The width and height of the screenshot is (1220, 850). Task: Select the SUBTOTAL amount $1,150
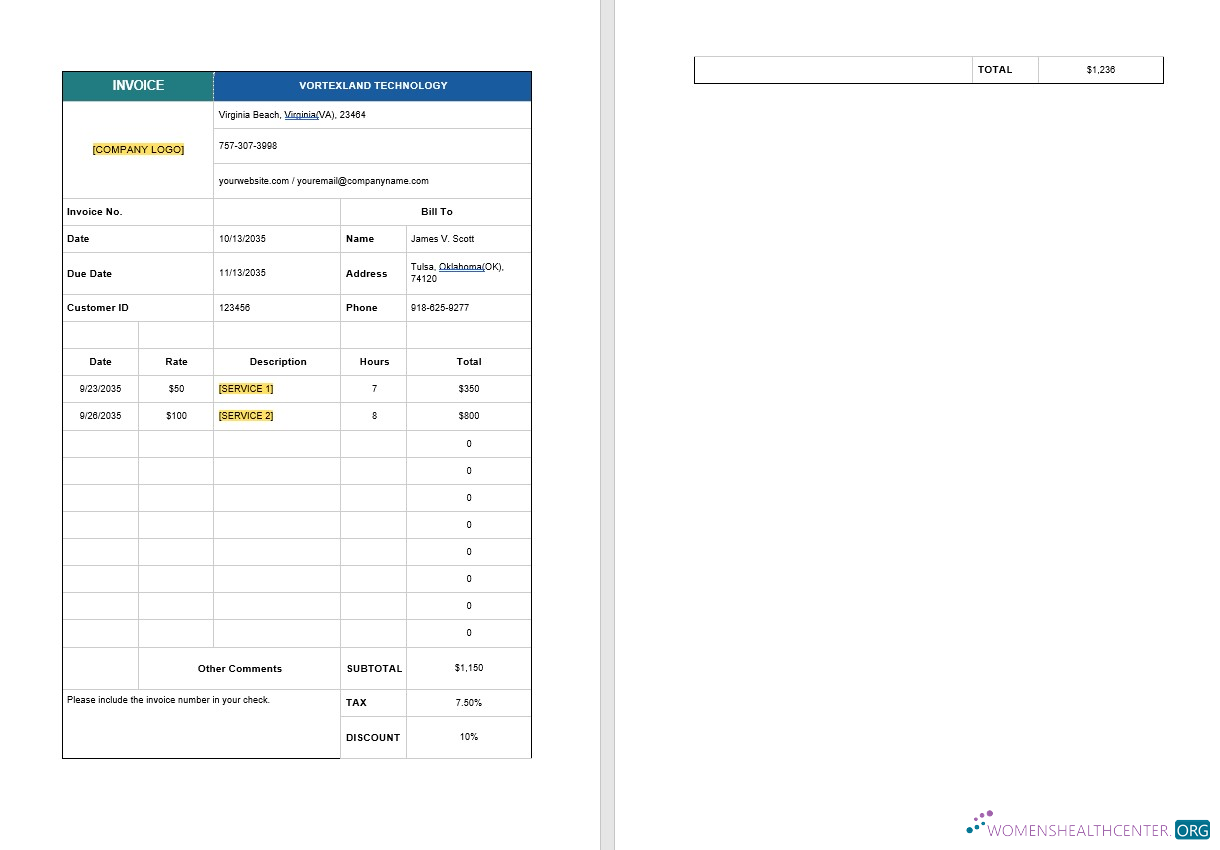[x=468, y=668]
